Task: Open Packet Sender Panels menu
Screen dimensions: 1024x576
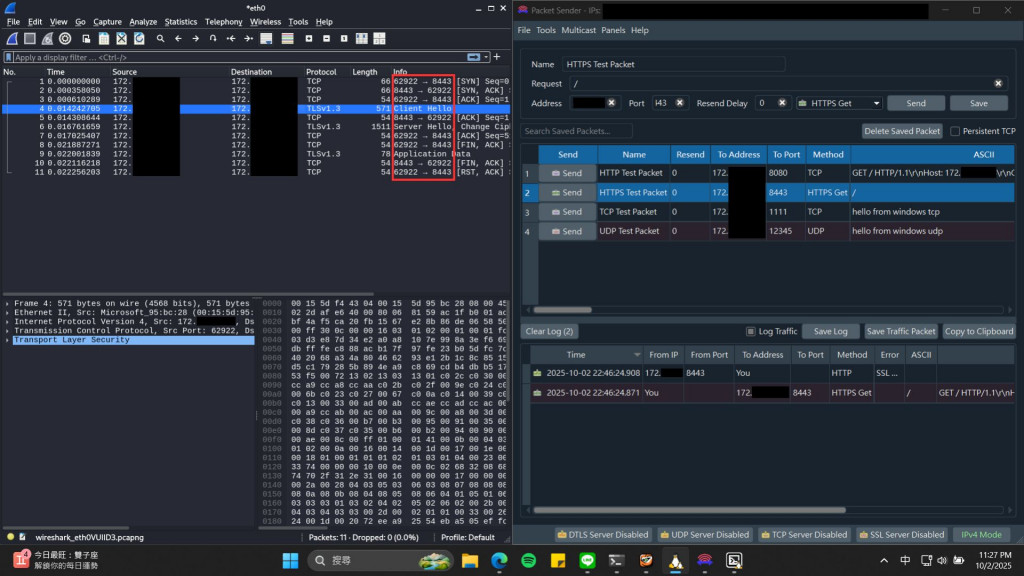Action: [613, 30]
